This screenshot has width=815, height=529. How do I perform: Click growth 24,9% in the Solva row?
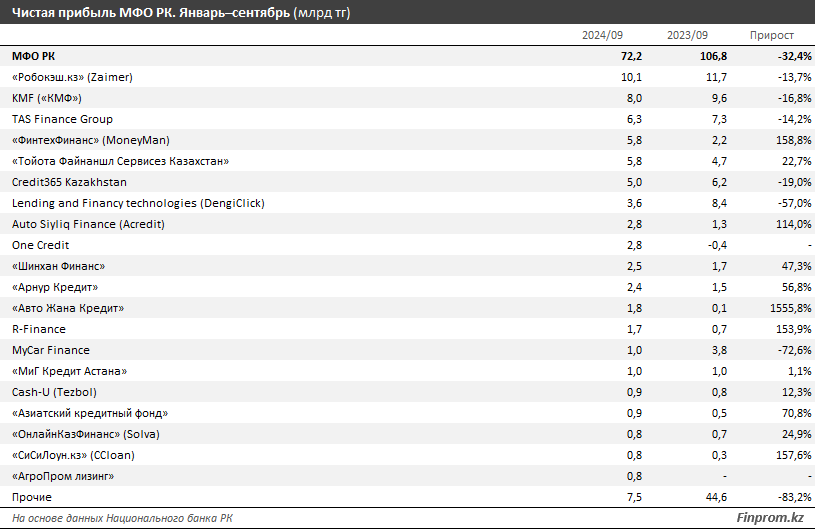point(797,434)
